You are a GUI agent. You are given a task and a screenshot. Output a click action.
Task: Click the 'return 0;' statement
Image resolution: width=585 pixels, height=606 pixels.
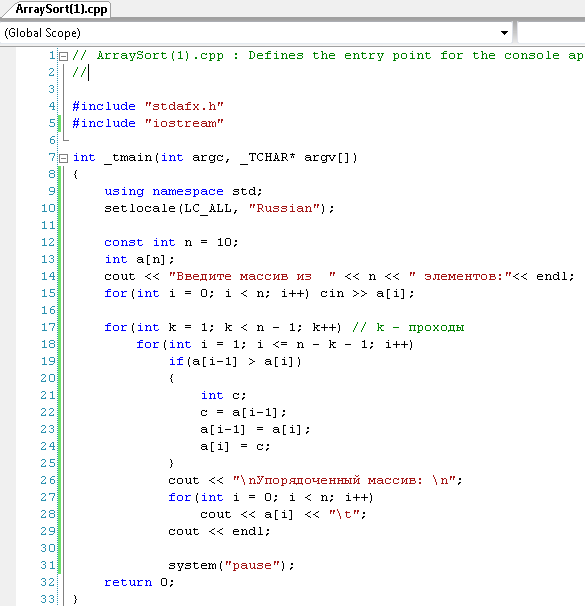(x=139, y=582)
